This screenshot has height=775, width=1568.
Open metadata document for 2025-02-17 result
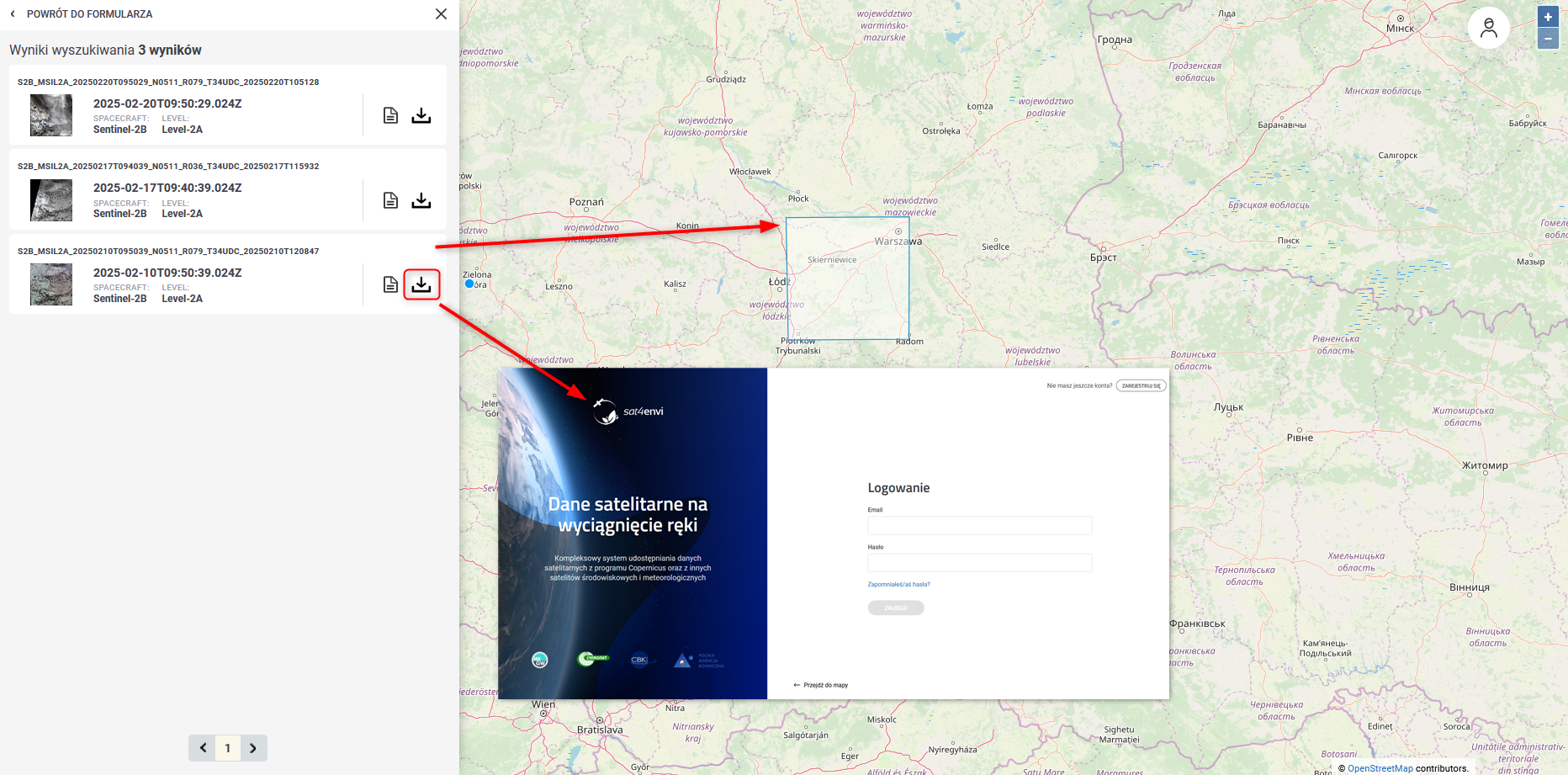tap(390, 200)
